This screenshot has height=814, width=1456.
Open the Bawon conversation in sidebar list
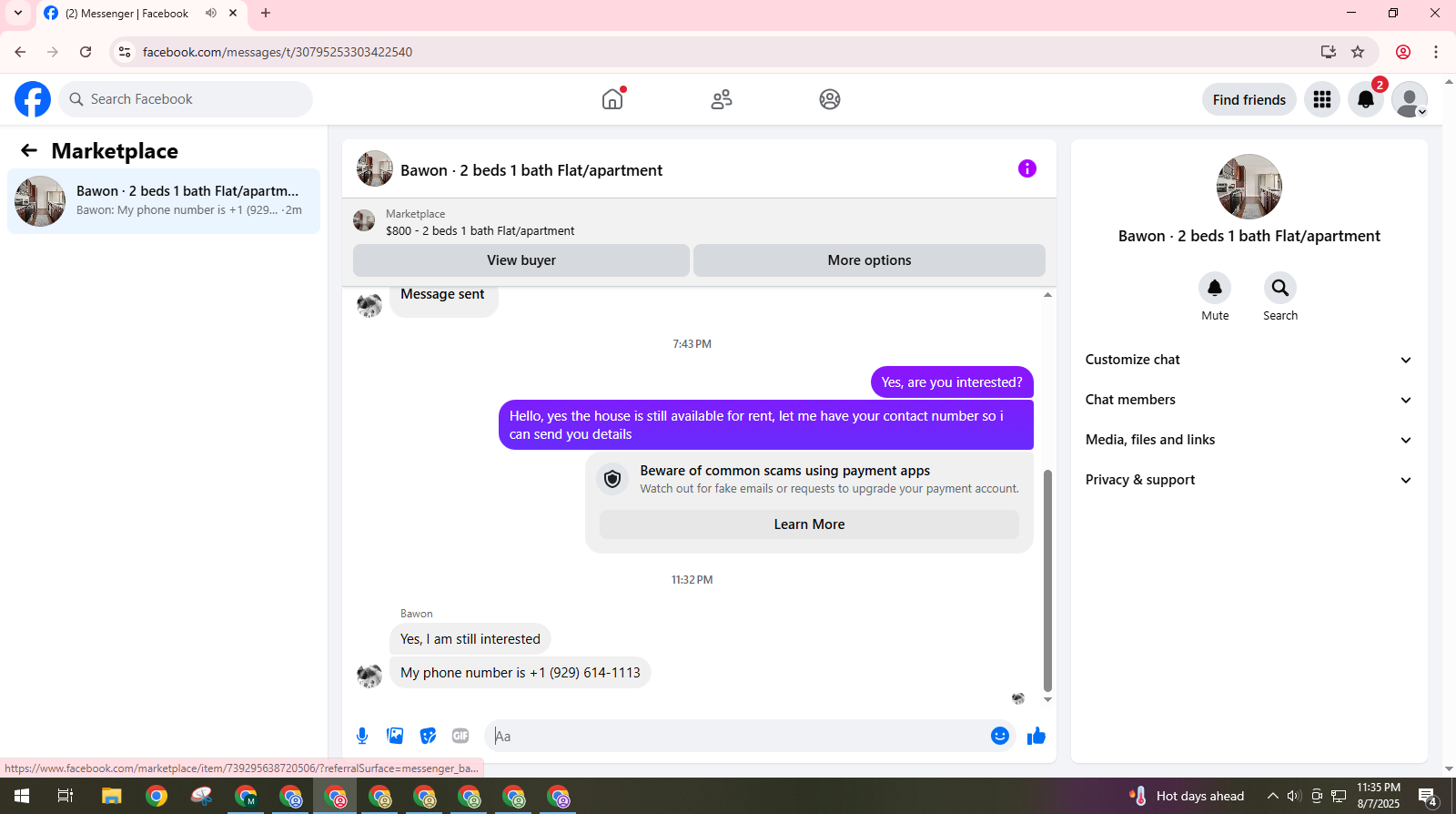[x=164, y=201]
